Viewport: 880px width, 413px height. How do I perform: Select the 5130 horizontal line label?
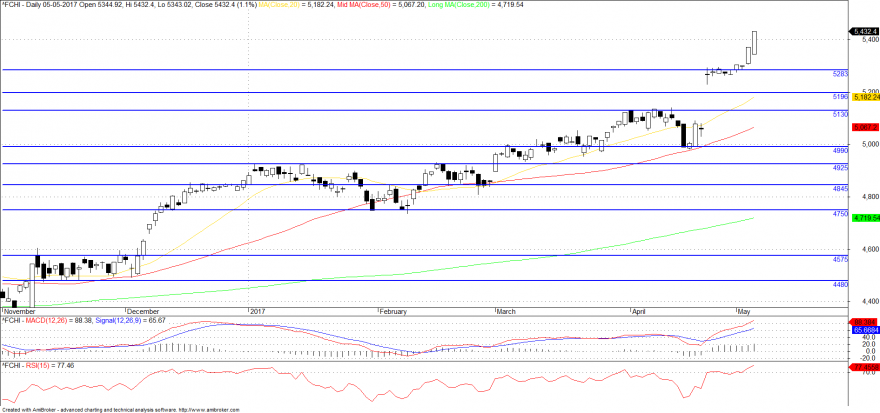pos(840,114)
